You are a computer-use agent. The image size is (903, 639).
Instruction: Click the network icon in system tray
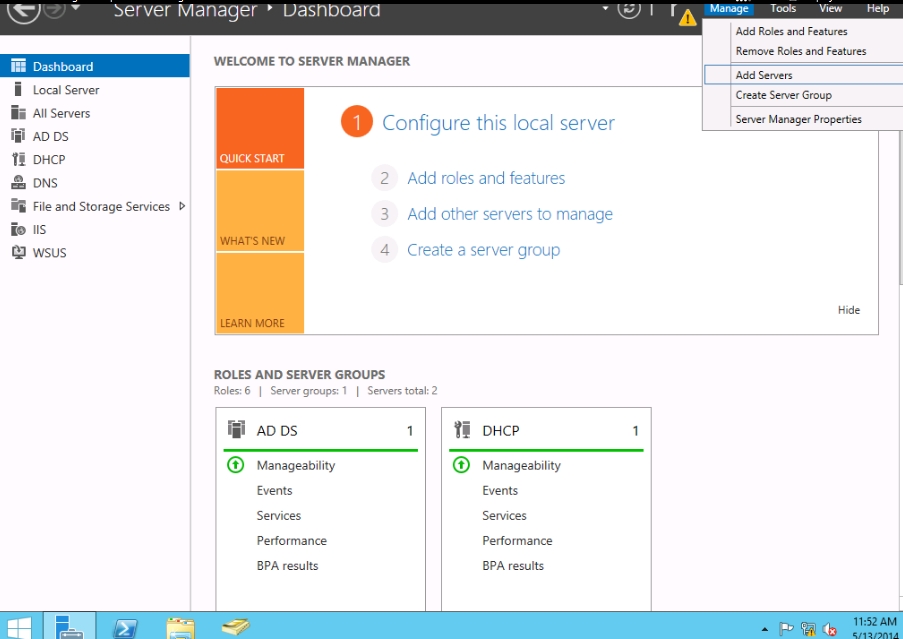pos(808,629)
